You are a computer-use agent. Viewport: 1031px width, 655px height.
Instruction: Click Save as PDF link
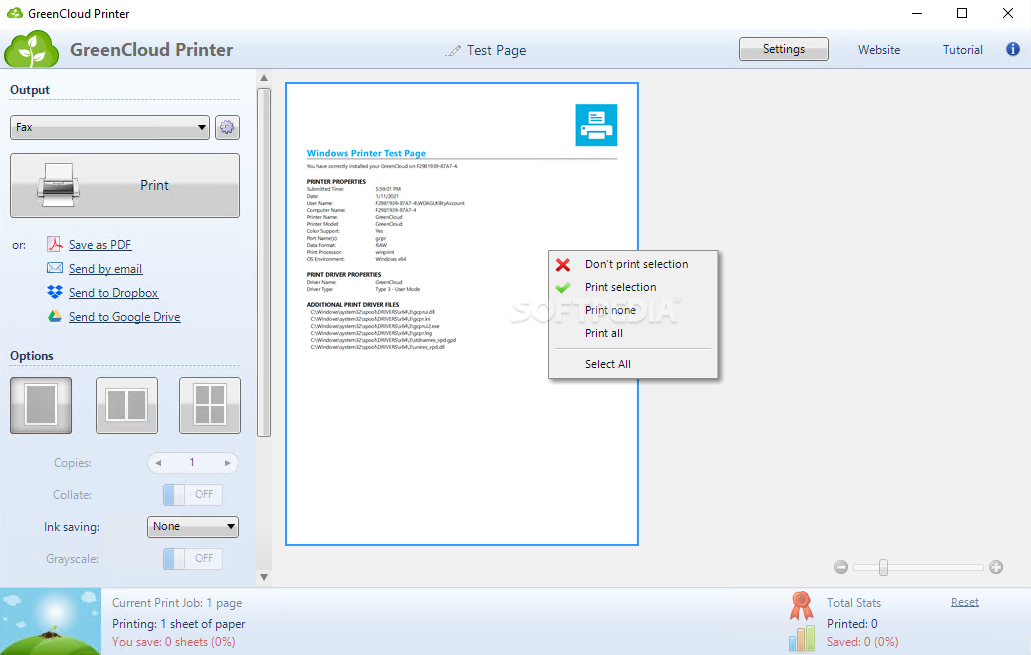(x=100, y=245)
